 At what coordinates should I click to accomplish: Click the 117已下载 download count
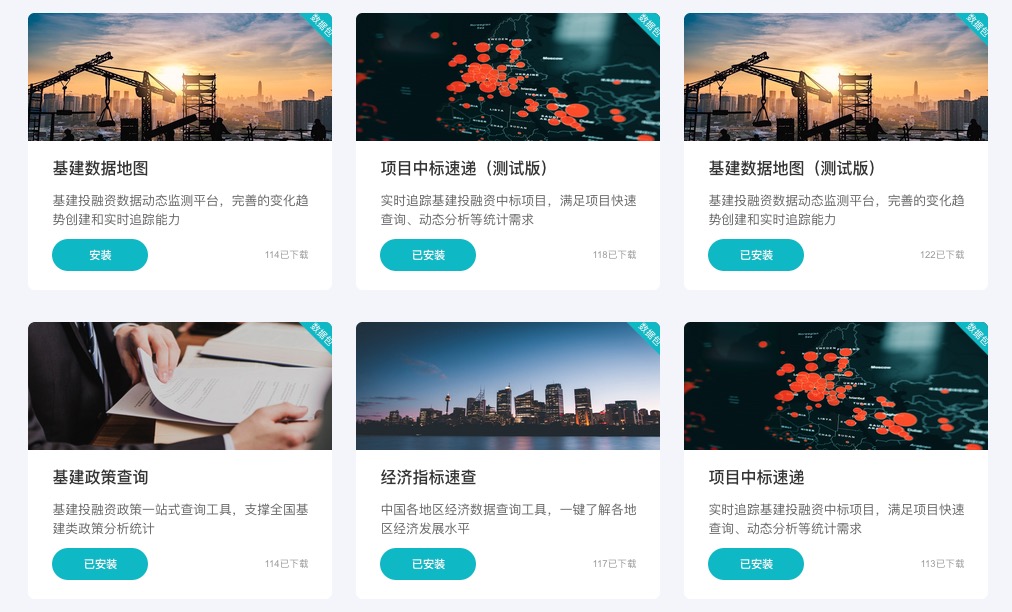(614, 564)
